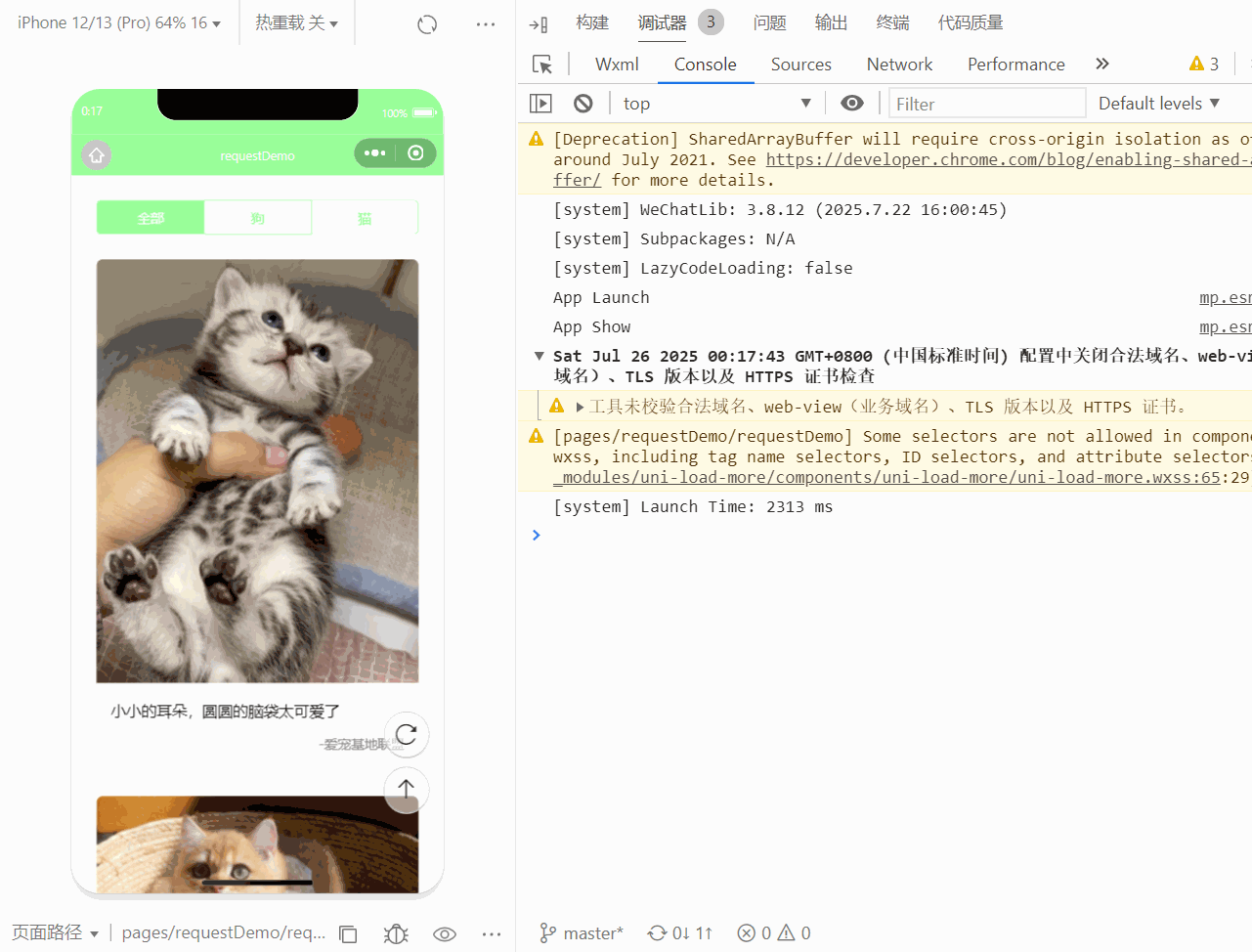1252x952 pixels.
Task: Activate the element inspector picker icon
Action: coord(542,65)
